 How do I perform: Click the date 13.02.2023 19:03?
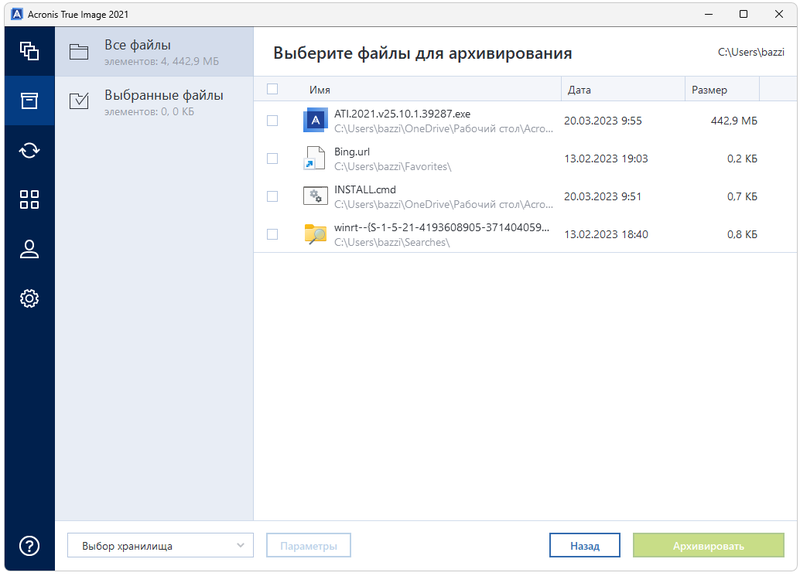click(606, 159)
